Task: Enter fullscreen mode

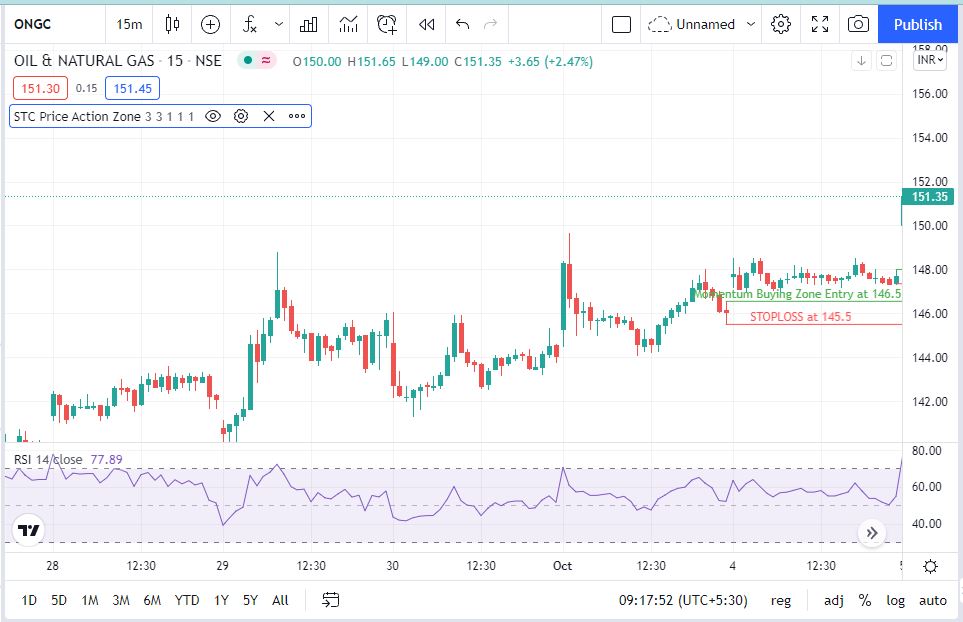Action: (820, 24)
